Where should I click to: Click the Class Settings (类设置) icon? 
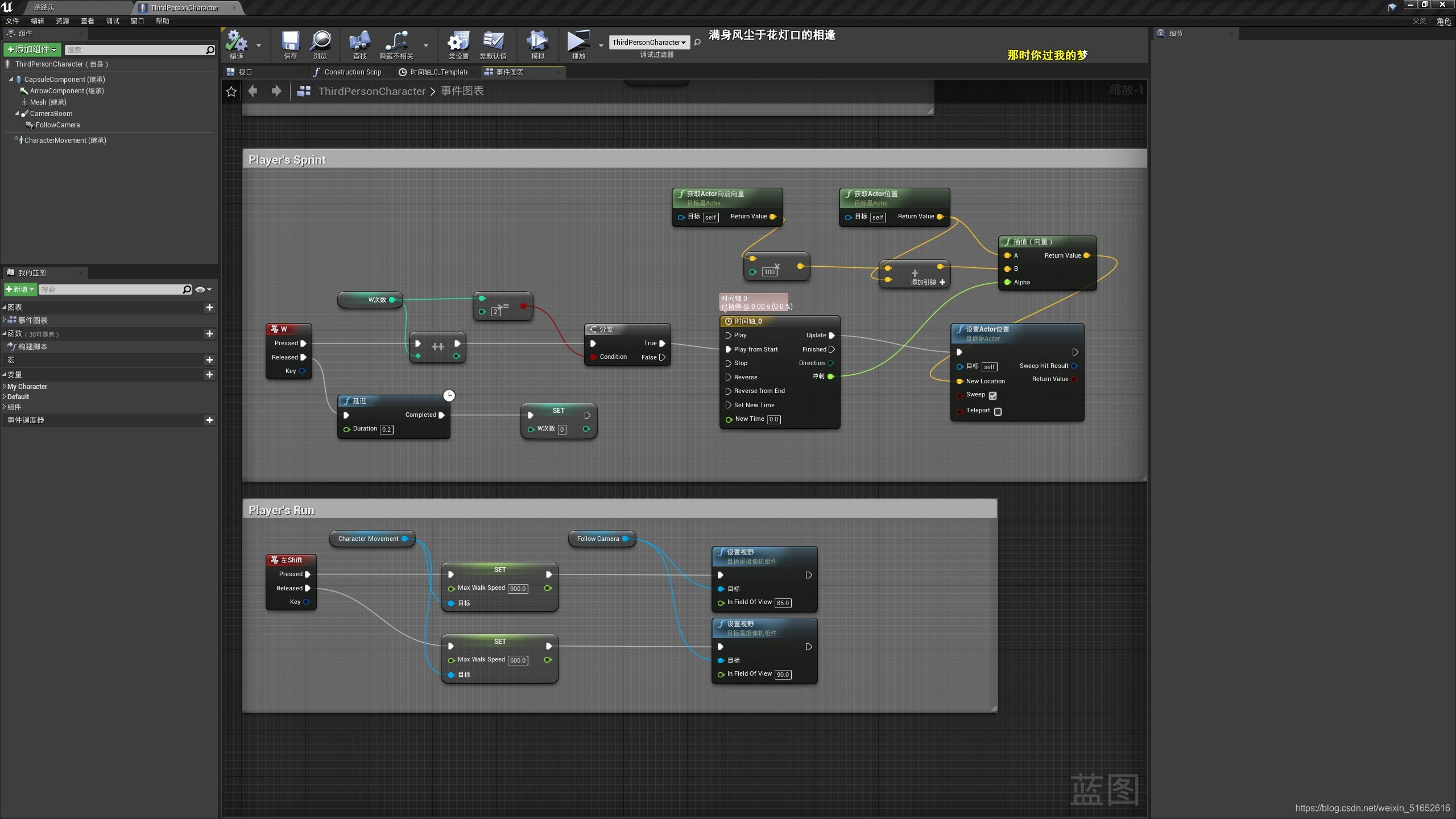point(458,42)
